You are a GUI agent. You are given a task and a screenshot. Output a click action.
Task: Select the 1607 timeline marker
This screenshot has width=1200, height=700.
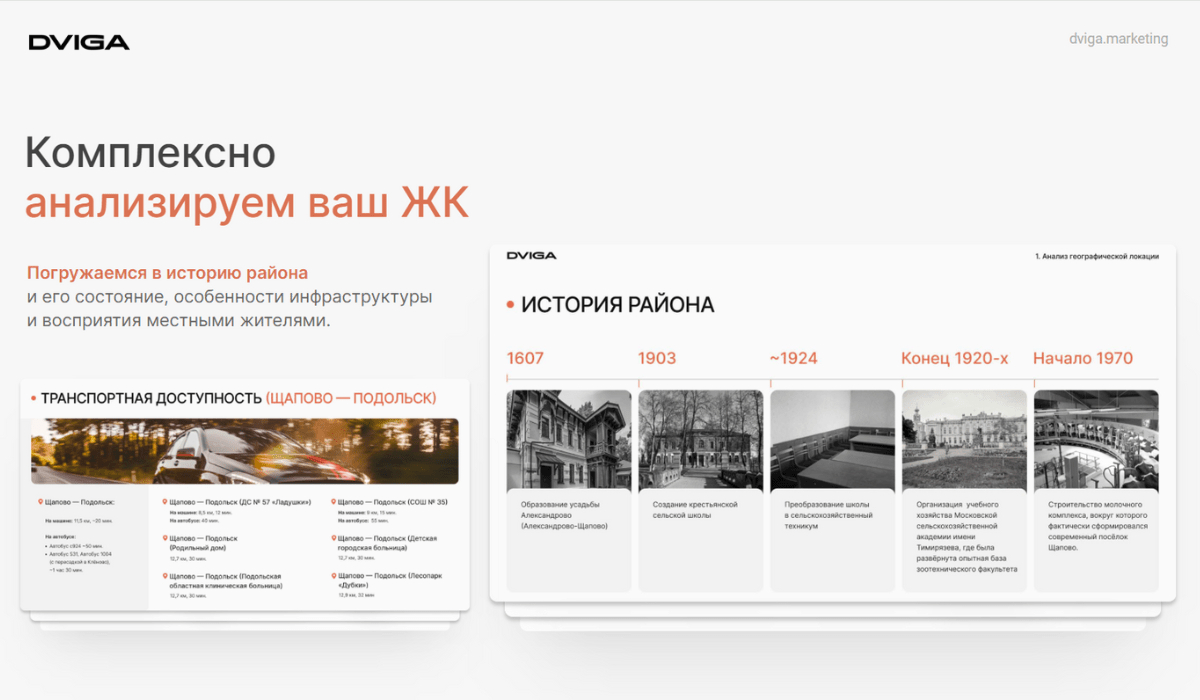click(525, 358)
